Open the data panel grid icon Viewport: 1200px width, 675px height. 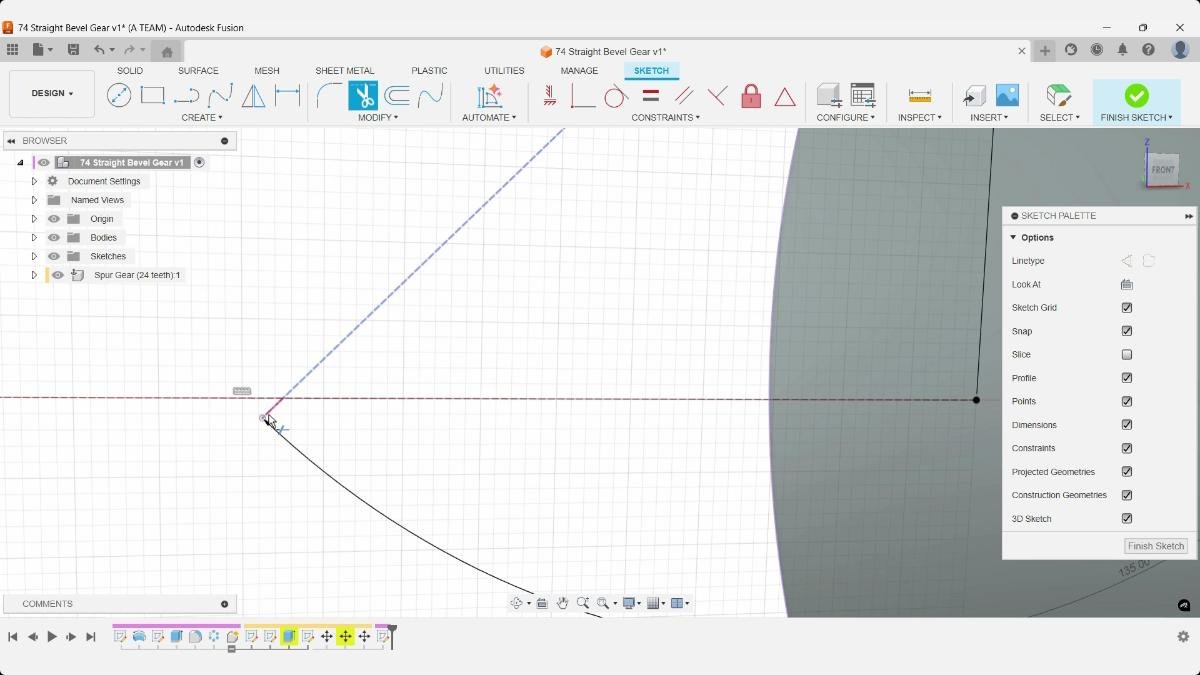[x=12, y=50]
